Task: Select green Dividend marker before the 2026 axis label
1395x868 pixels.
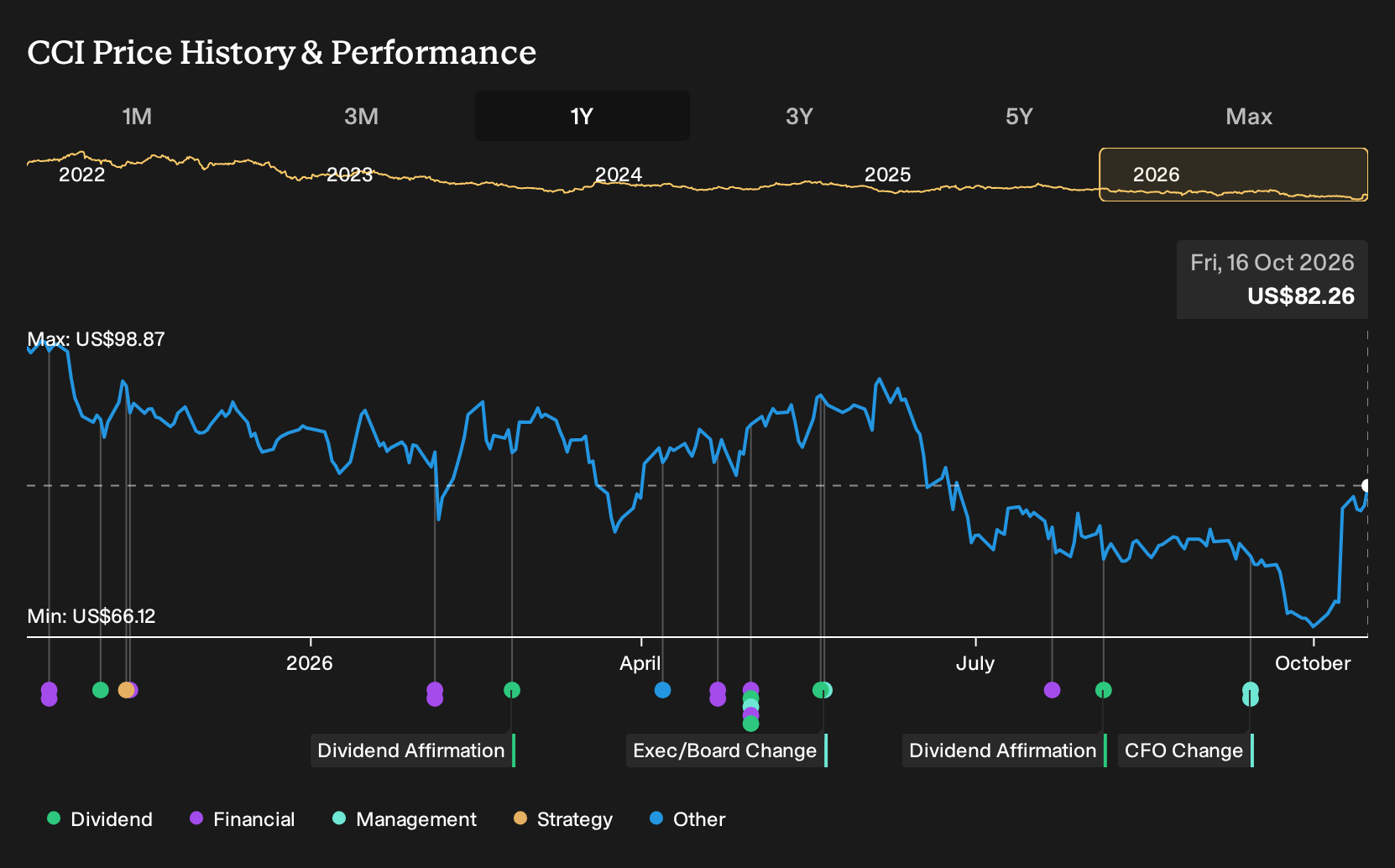Action: pos(101,690)
